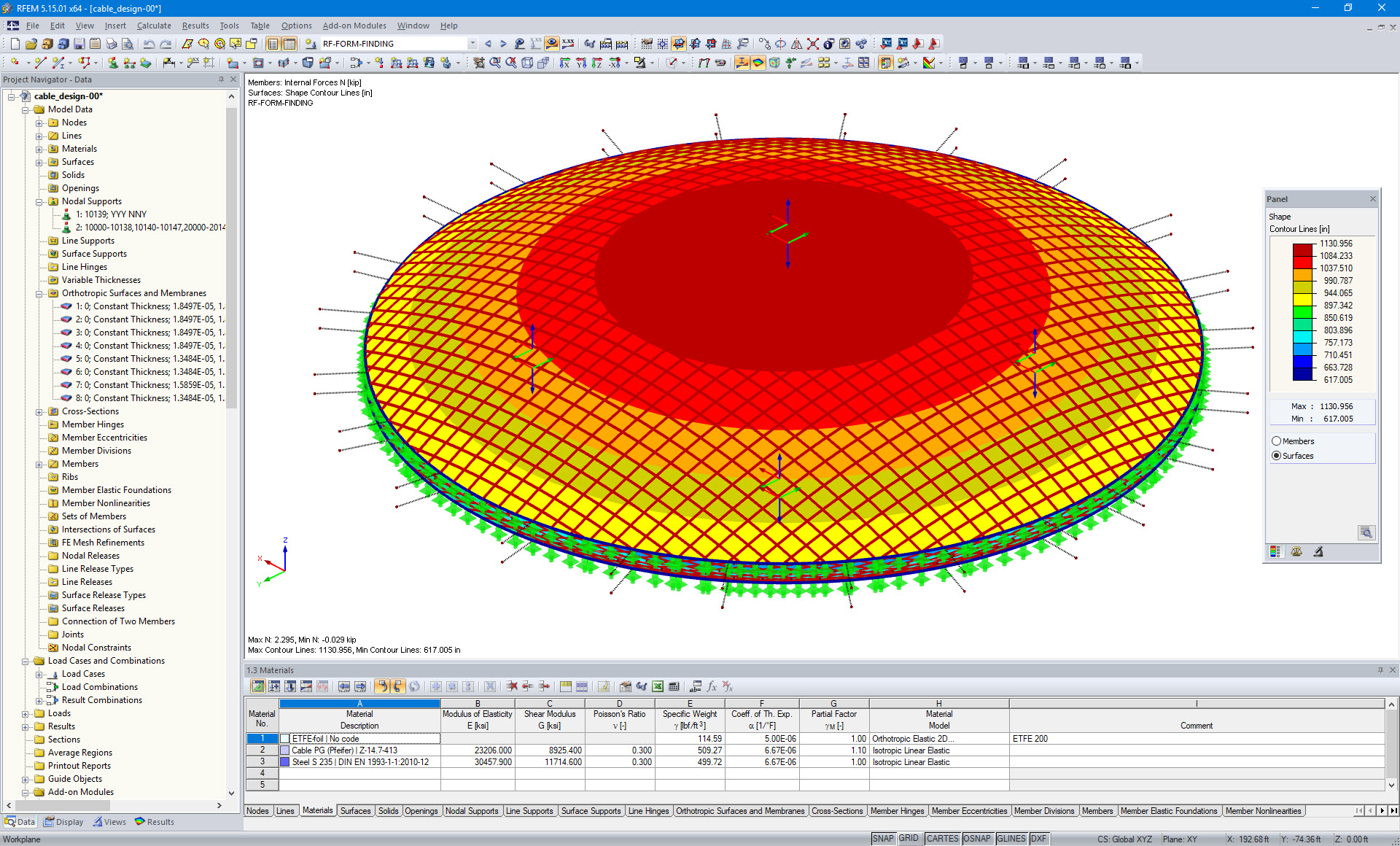The image size is (1400, 846).
Task: Click the calculator icon in Materials toolbar
Action: pos(674,686)
